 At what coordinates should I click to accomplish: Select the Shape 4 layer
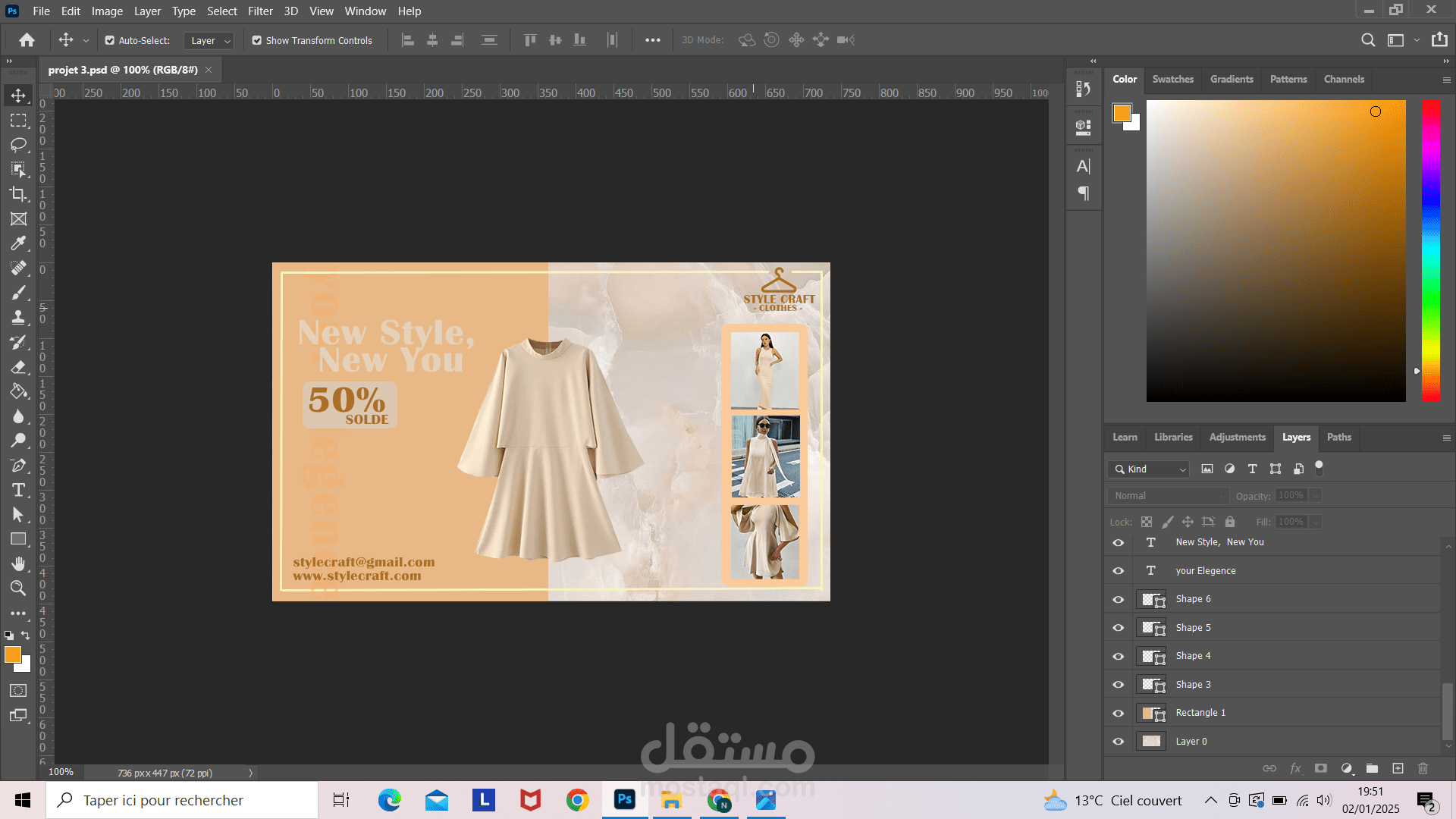(1193, 656)
